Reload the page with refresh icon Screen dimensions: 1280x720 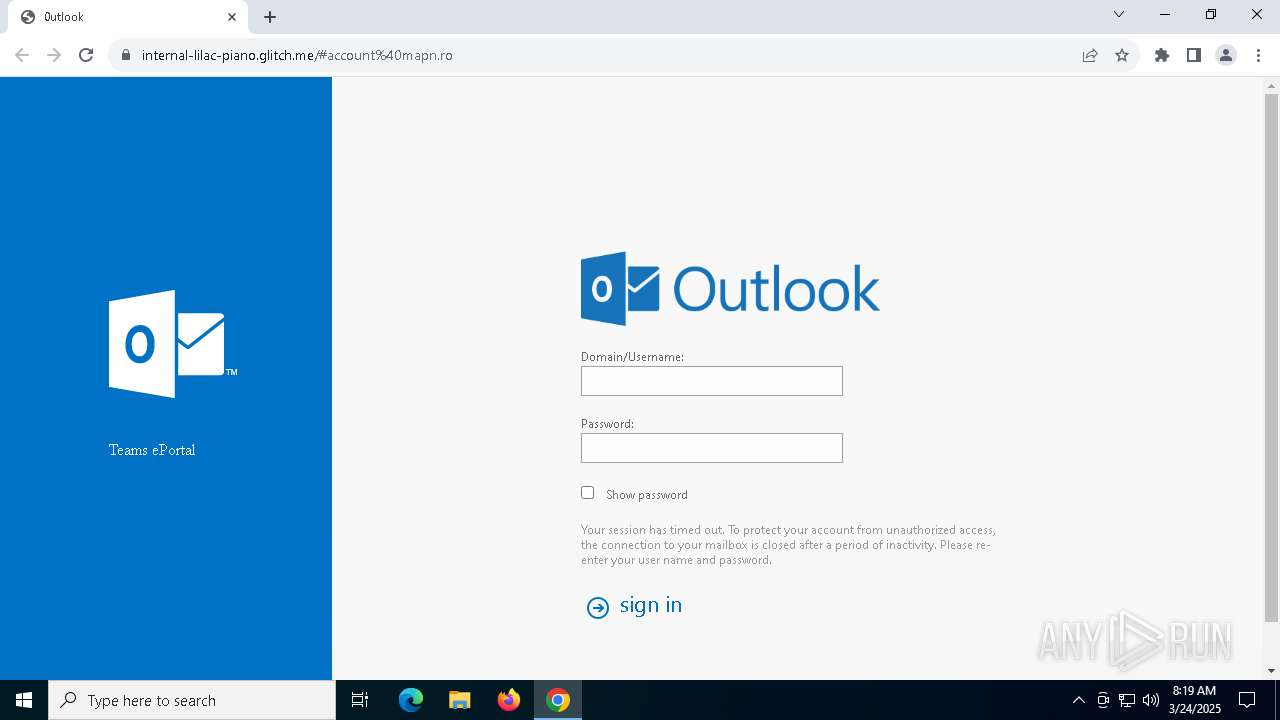(x=86, y=55)
